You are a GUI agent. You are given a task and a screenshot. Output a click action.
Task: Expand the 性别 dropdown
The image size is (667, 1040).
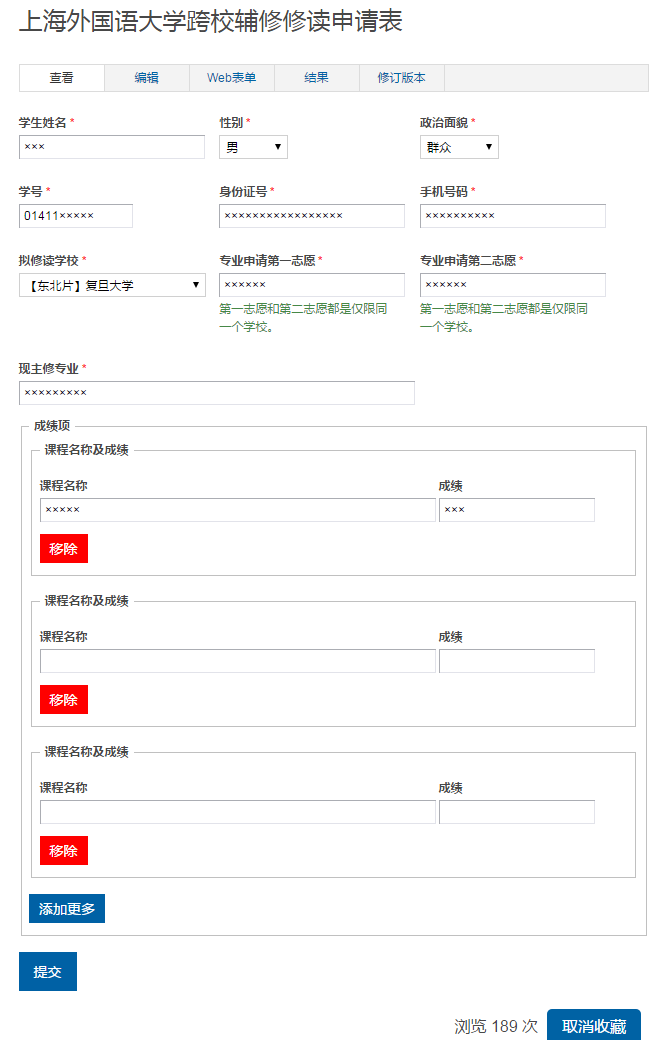[x=253, y=147]
